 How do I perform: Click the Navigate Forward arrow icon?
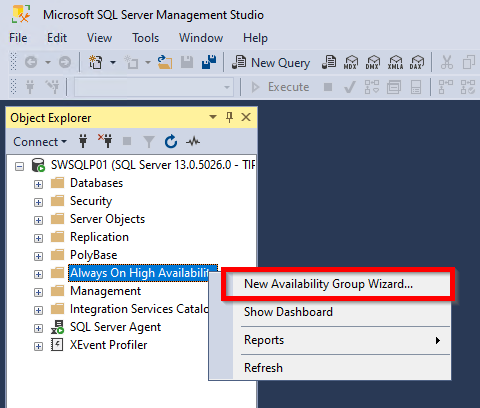pyautogui.click(x=65, y=62)
